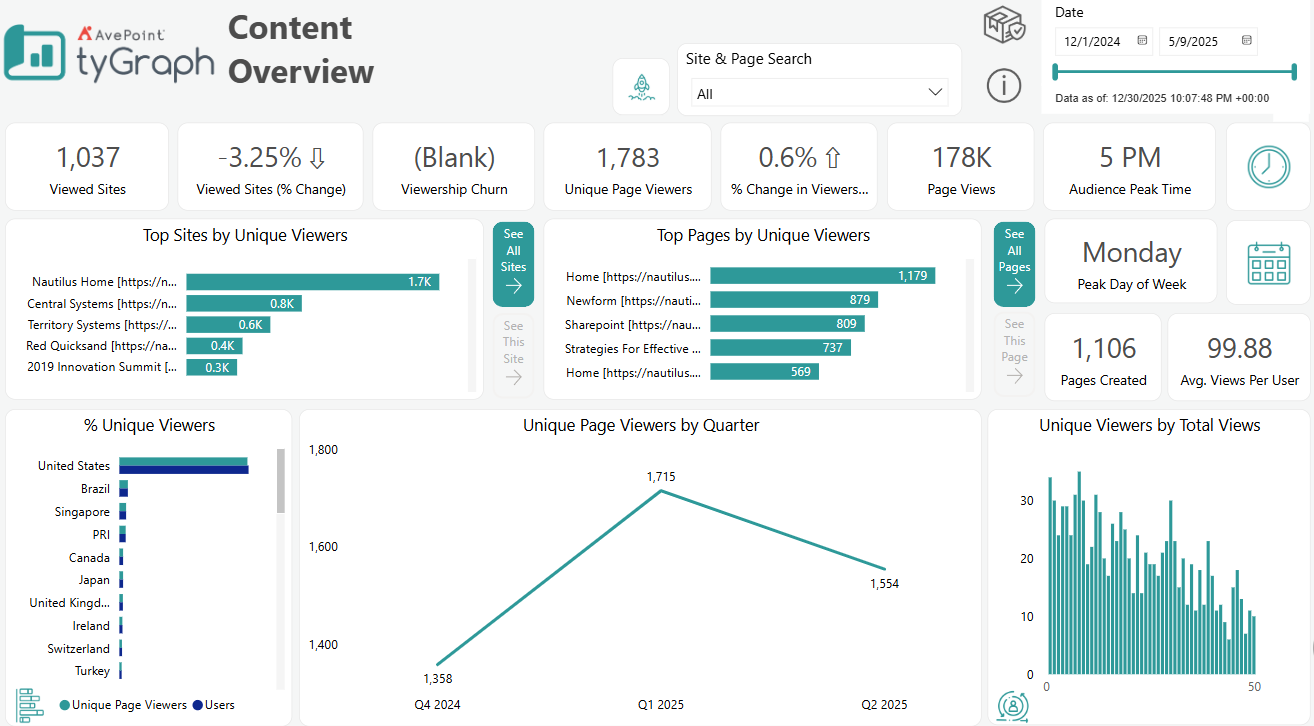Click Unique Page Viewers legend entry

click(124, 705)
